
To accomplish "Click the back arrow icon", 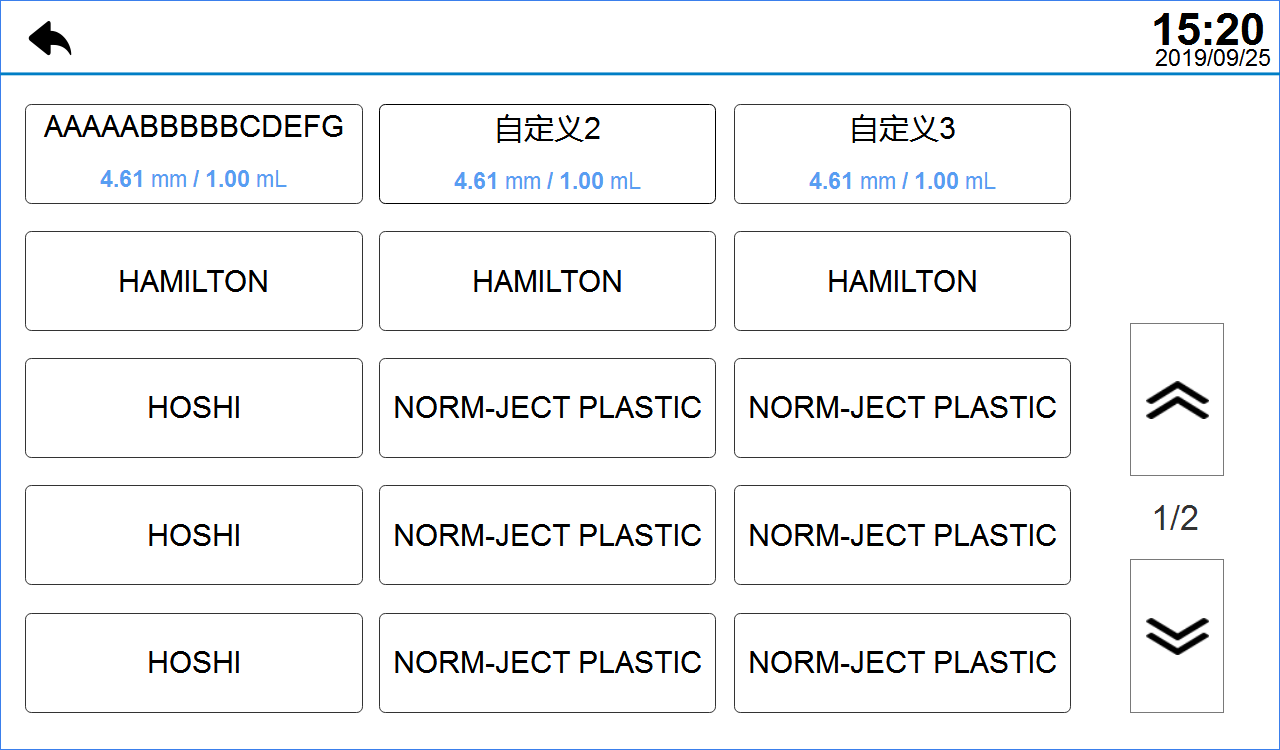I will 50,39.
